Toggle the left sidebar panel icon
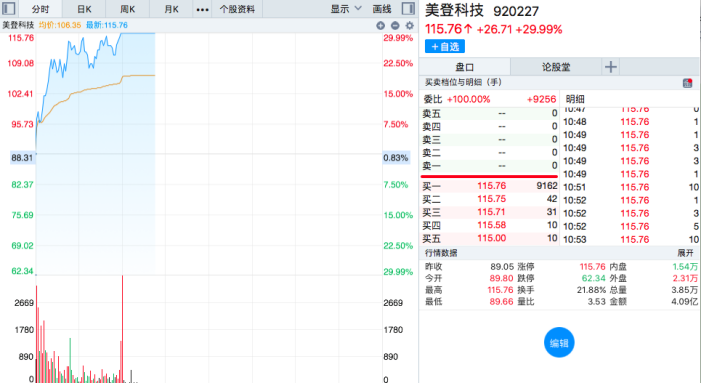Viewport: 701px width, 383px height. click(9, 8)
